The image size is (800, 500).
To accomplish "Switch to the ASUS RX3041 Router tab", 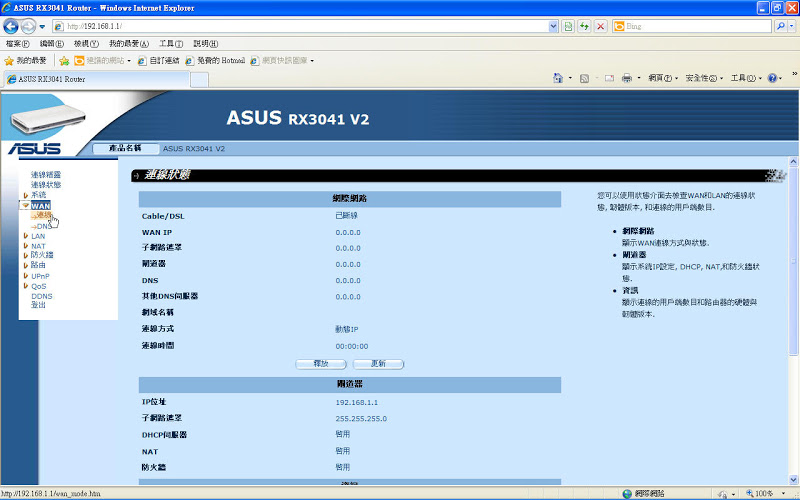I will click(x=52, y=79).
